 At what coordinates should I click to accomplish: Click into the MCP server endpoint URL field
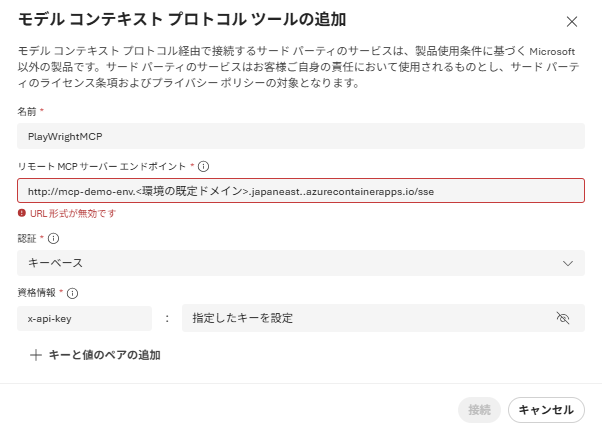(300, 190)
